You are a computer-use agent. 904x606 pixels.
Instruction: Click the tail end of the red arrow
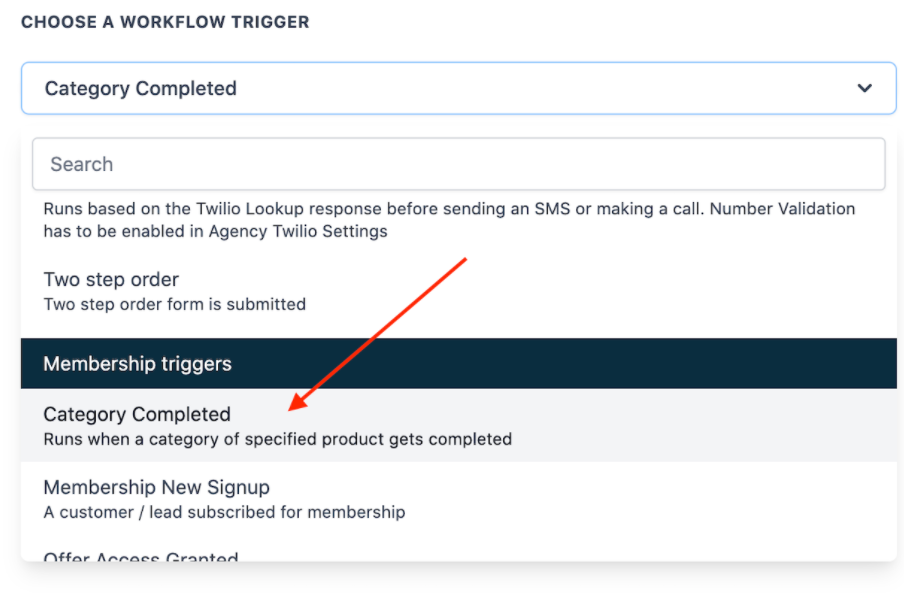tap(465, 260)
